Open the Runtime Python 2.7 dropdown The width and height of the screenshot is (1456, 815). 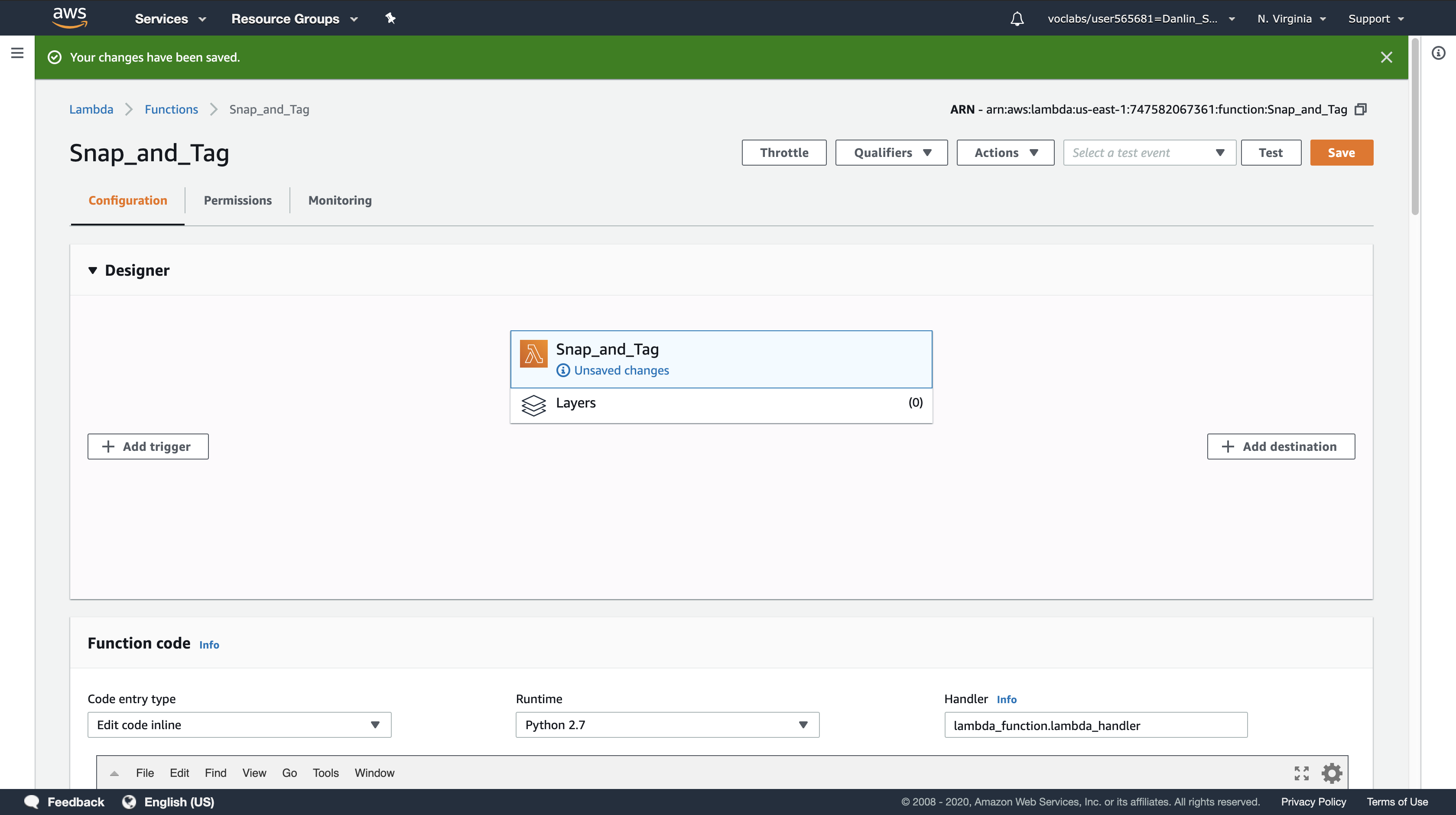[x=667, y=724]
